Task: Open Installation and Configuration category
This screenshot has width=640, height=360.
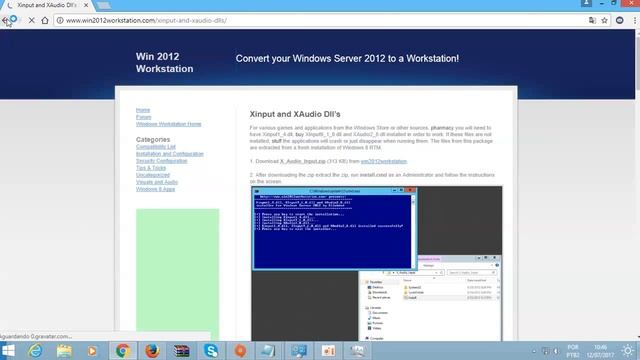Action: 170,154
